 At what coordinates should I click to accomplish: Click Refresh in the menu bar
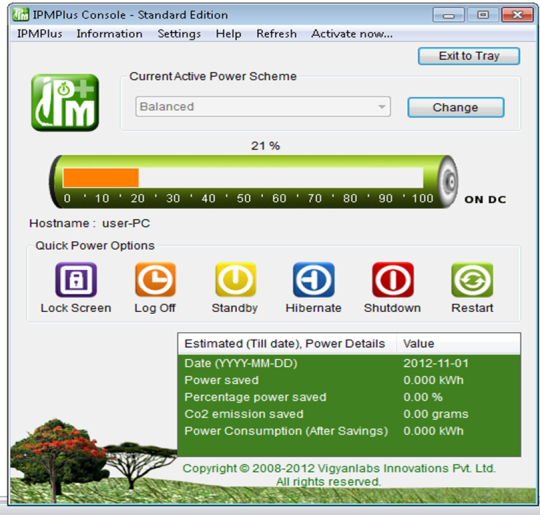[276, 34]
